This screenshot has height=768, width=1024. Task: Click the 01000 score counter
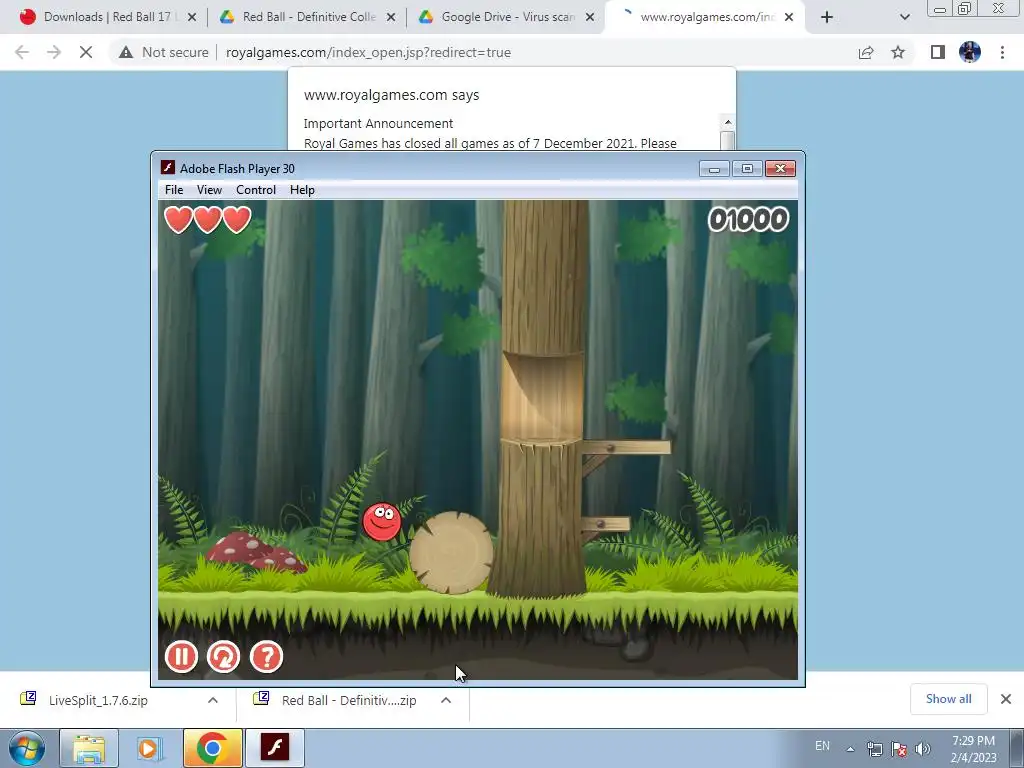[748, 219]
